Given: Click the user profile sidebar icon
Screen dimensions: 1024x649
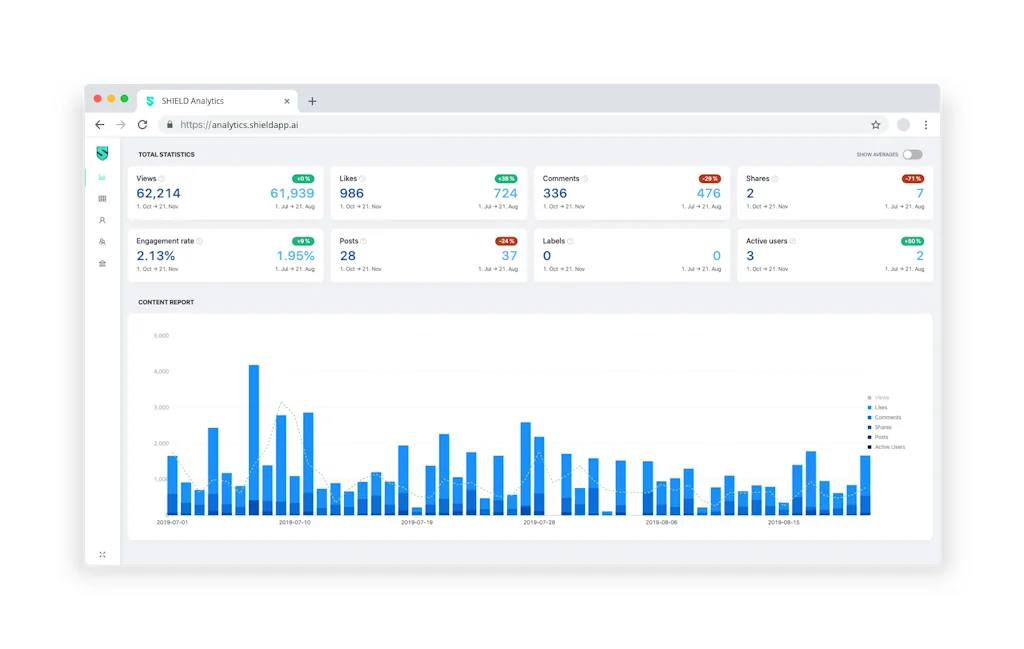Looking at the screenshot, I should click(x=102, y=221).
